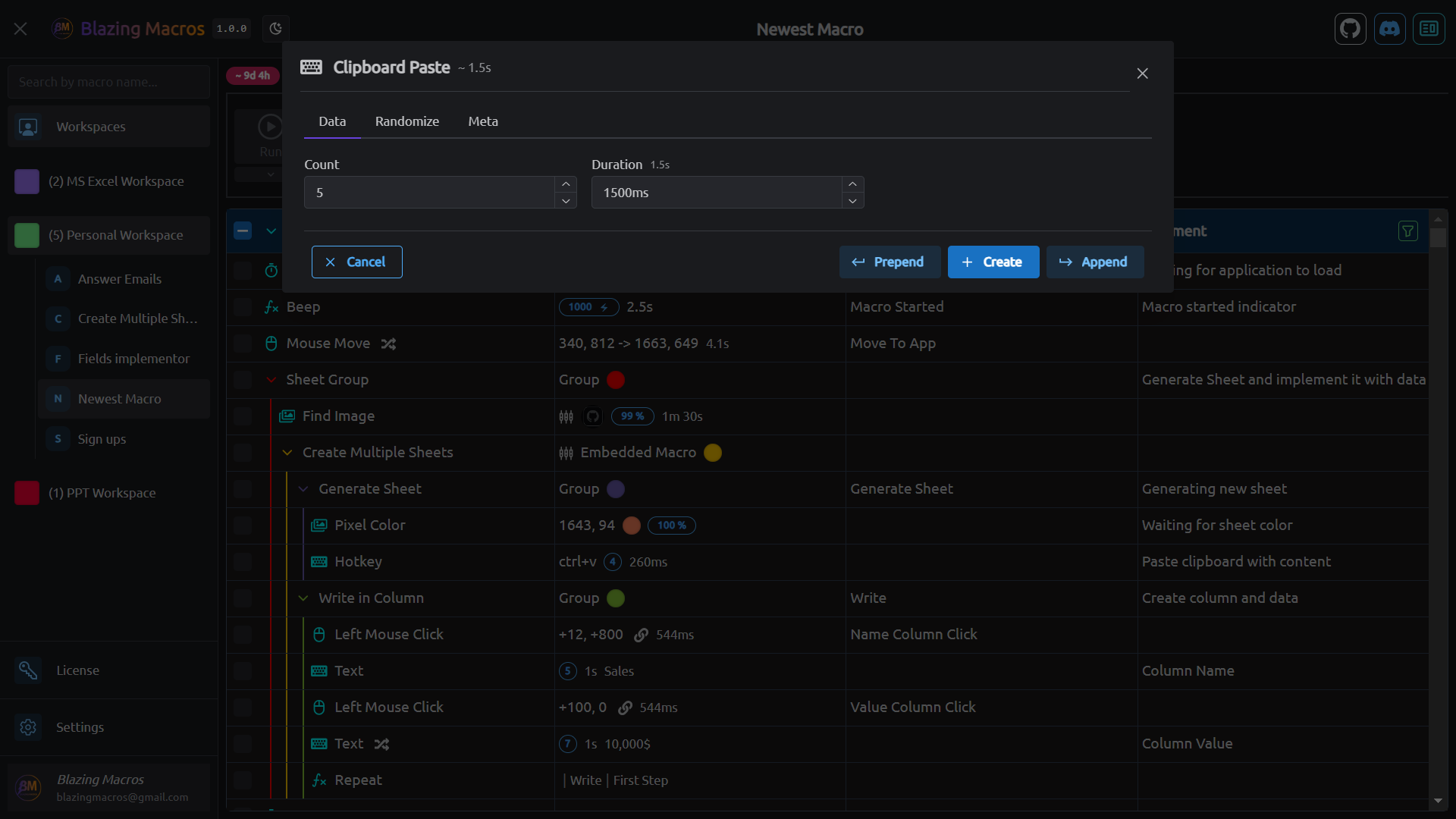The image size is (1456, 819).
Task: Toggle select-all checkbox in table header
Action: click(243, 231)
